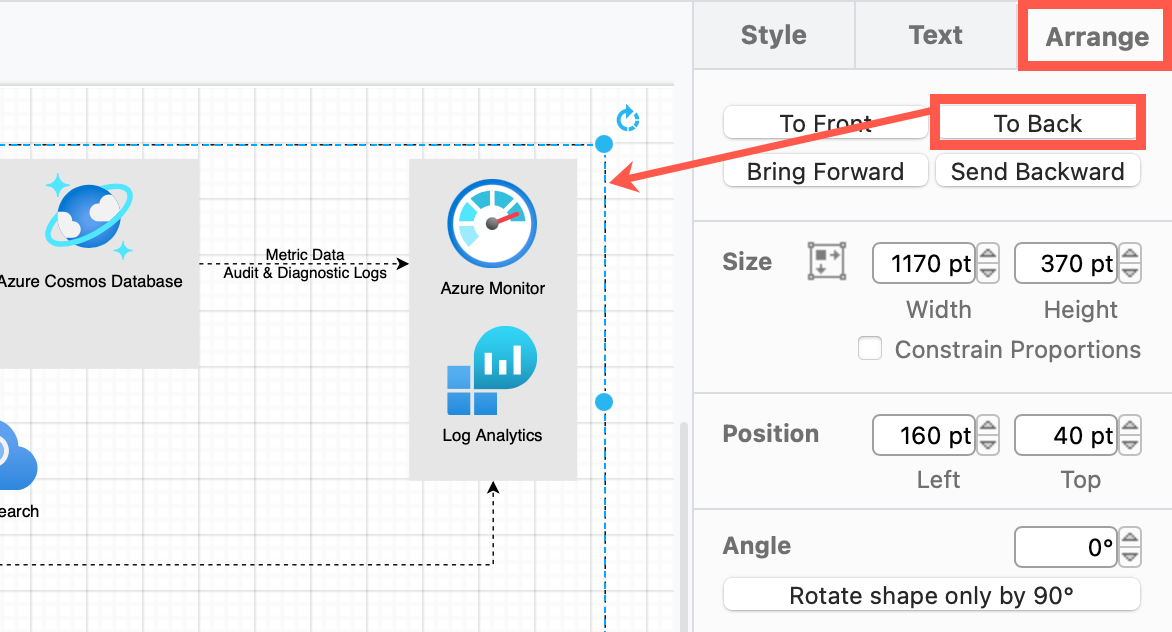Viewport: 1172px width, 632px height.
Task: Click the To Front button
Action: tap(825, 122)
